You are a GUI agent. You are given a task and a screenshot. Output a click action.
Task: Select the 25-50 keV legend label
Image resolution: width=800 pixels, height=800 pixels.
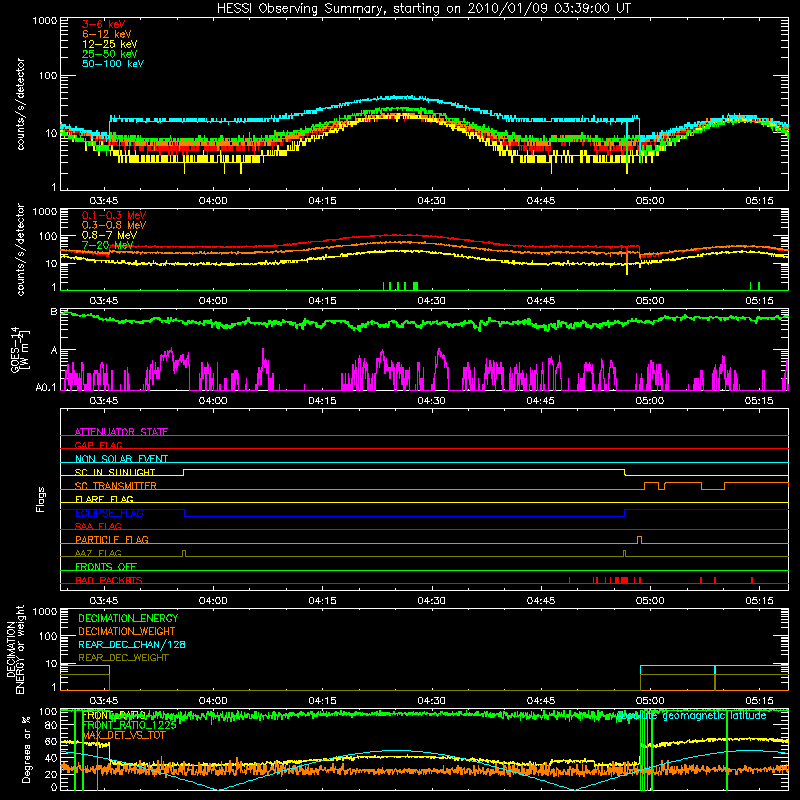[110, 54]
